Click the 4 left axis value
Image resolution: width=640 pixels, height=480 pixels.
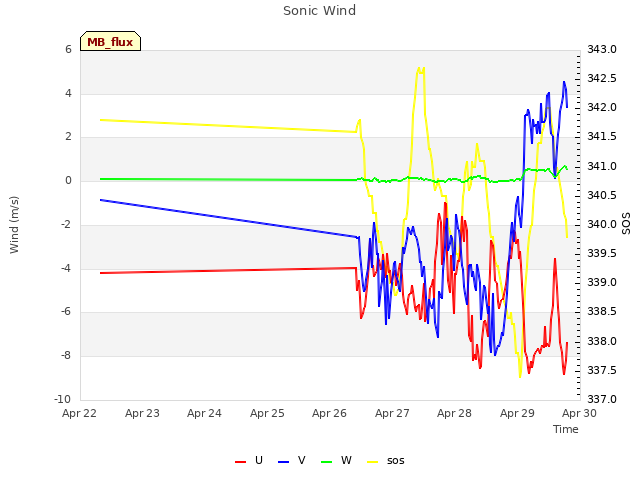[x=68, y=93]
